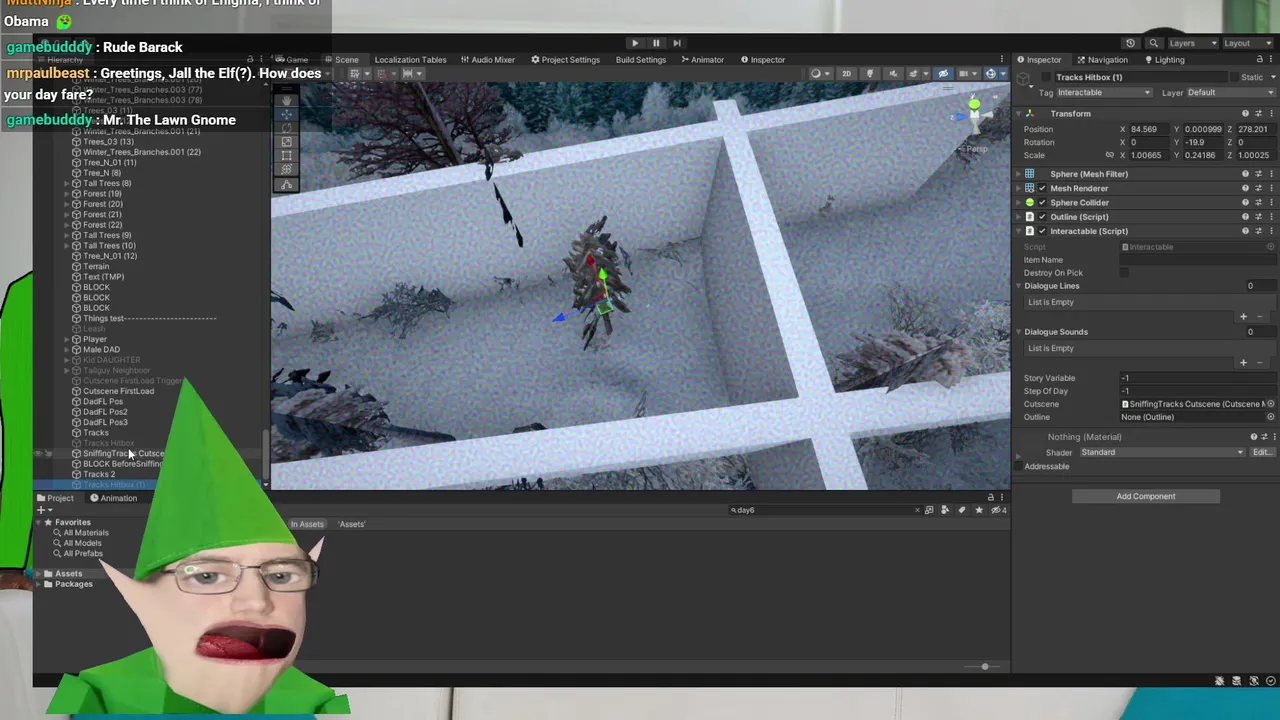The width and height of the screenshot is (1280, 720).
Task: Select the Move tool in the scene toolbar
Action: coord(287,114)
